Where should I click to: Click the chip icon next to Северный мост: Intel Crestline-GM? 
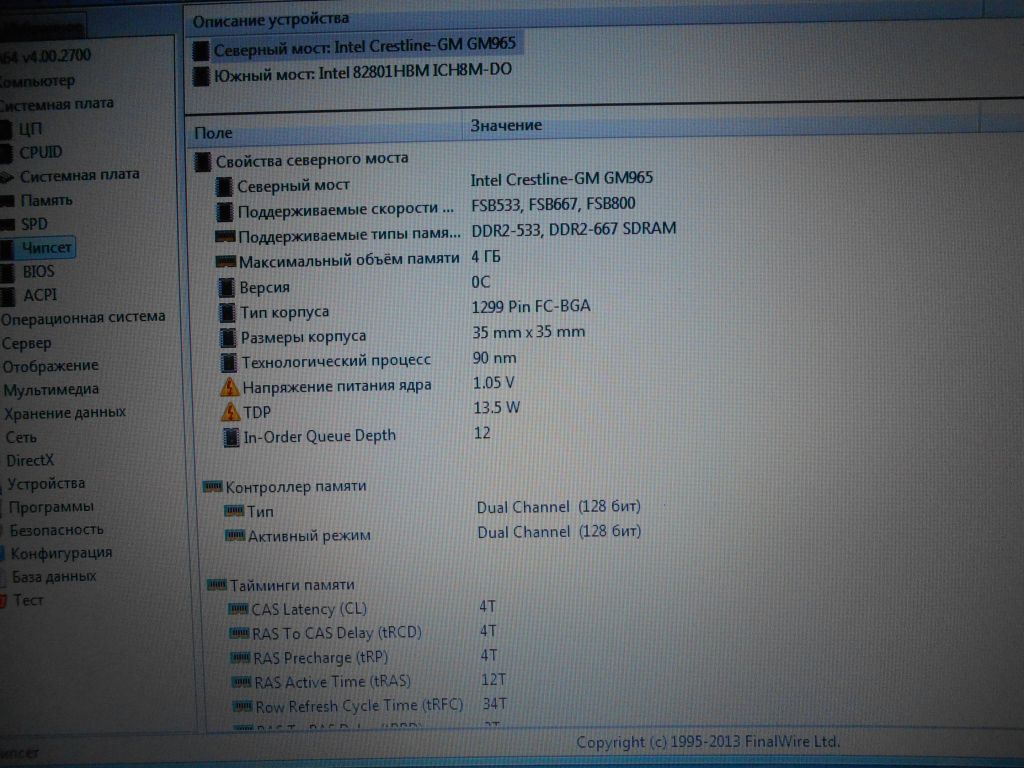pos(201,50)
